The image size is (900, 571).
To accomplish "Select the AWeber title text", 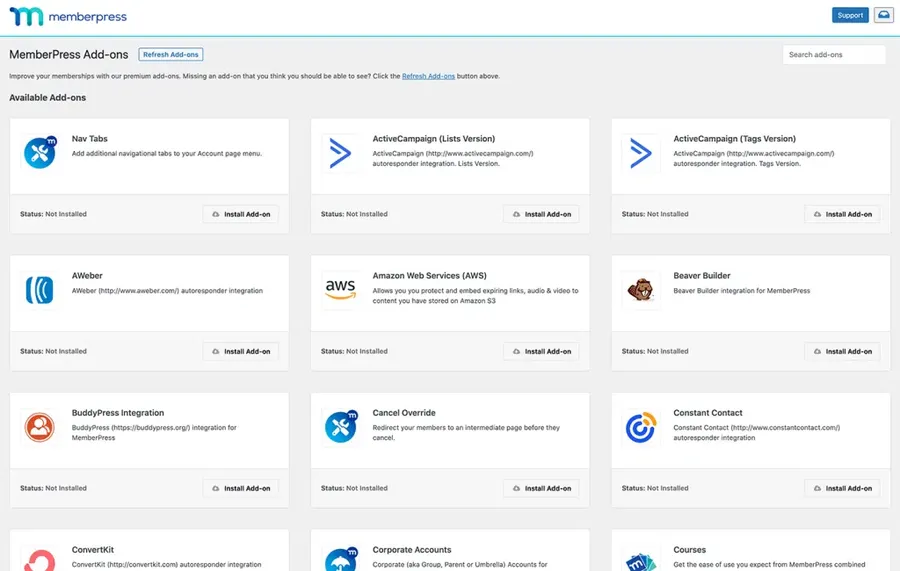I will 87,275.
